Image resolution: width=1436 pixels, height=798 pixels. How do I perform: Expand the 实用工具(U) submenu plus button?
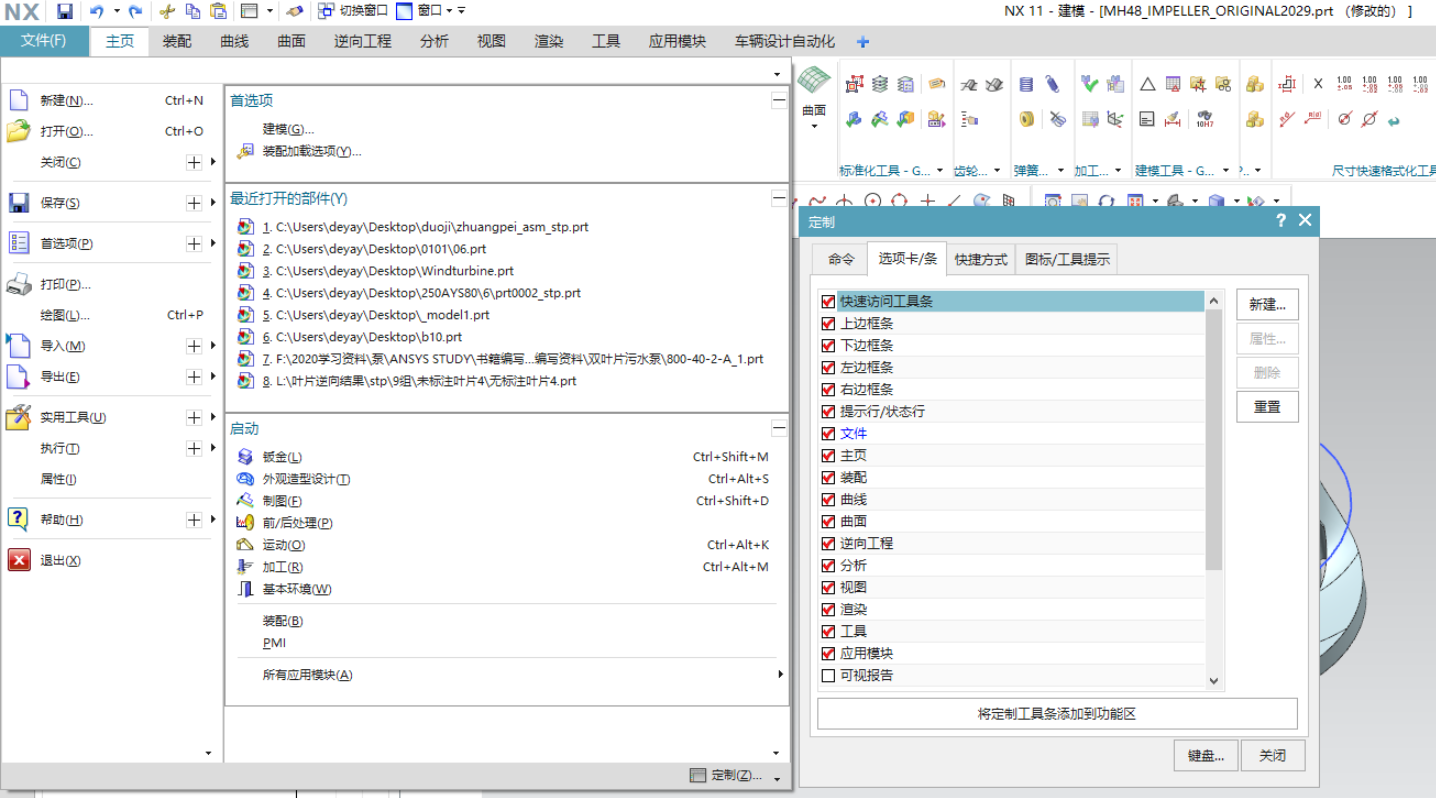194,417
